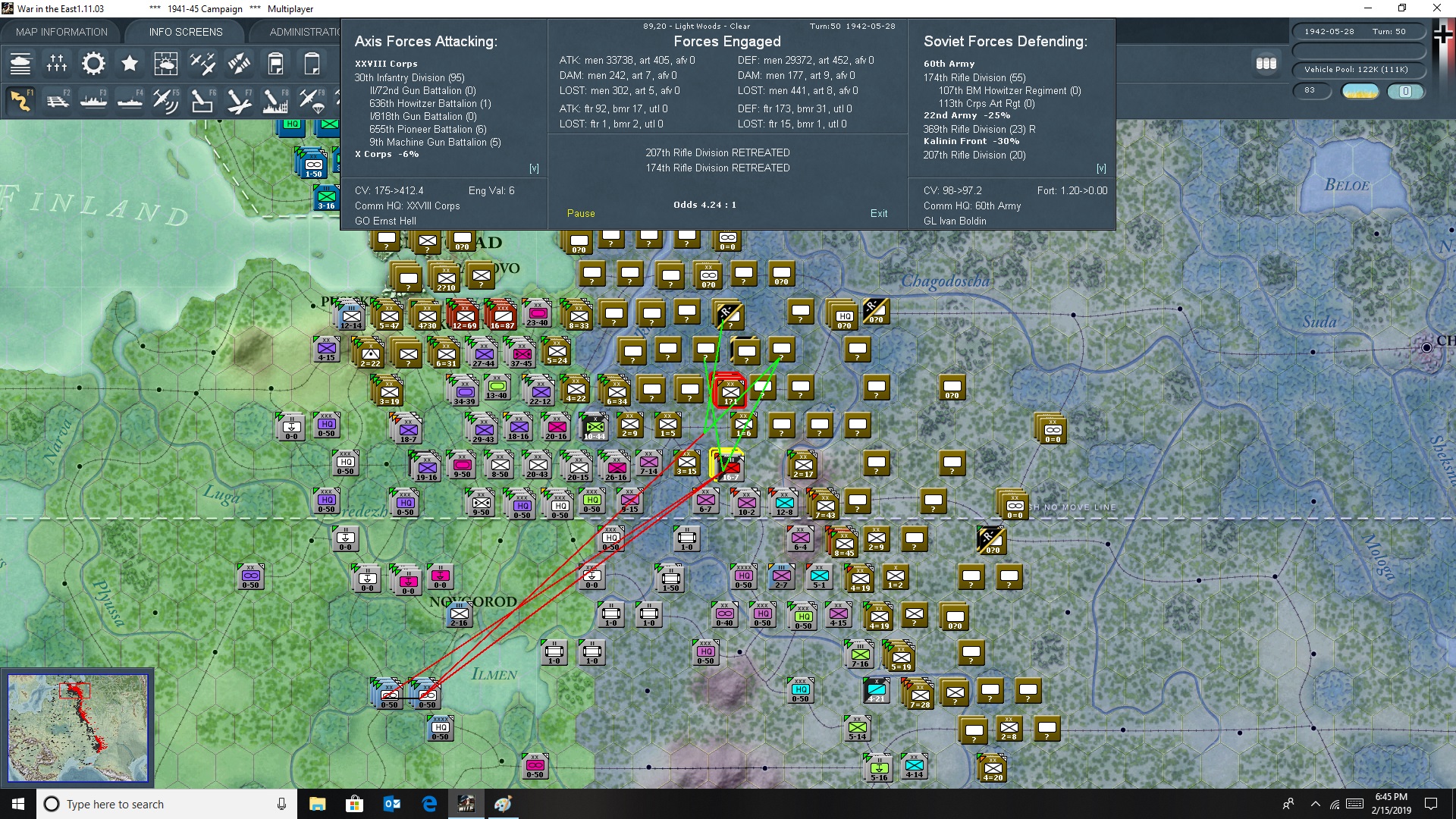Switch to the Info Screens tab

coord(186,32)
